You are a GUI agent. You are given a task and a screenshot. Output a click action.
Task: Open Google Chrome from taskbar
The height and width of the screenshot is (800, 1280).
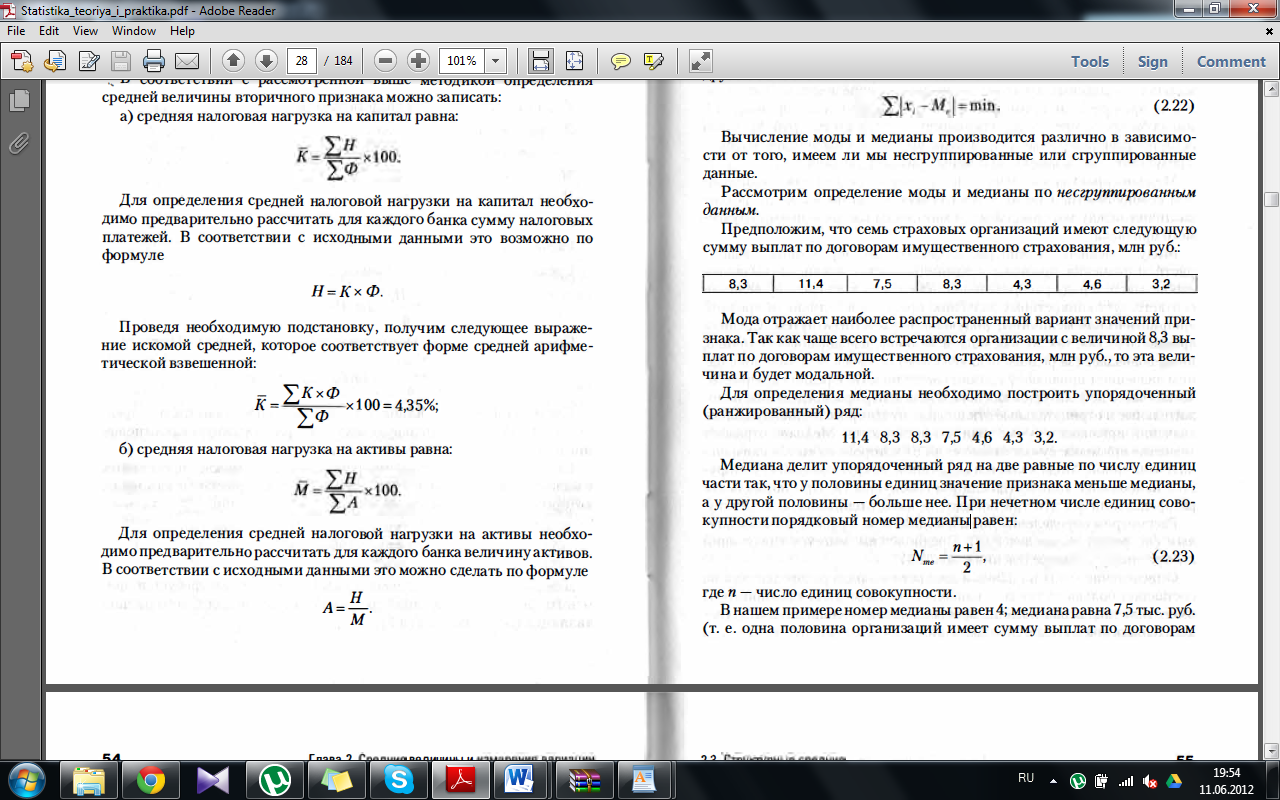point(151,779)
